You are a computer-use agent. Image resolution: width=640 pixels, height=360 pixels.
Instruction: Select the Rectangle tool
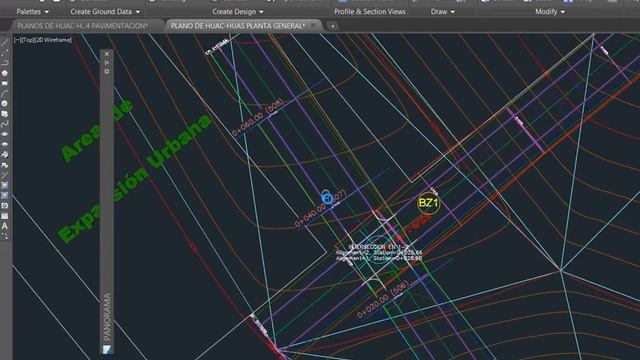[4, 83]
